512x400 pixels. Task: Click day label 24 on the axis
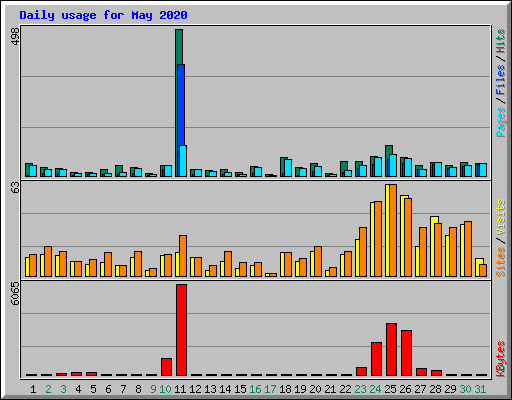point(375,389)
